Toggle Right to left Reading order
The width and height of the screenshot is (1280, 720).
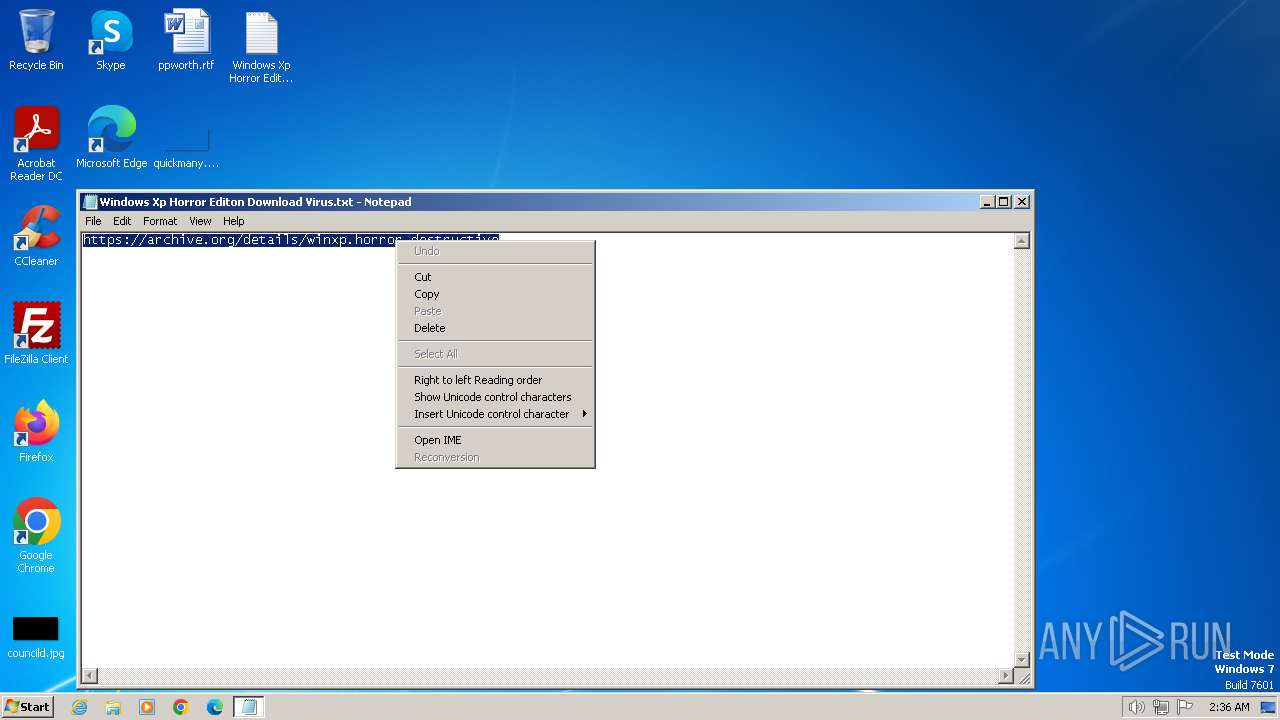(495, 380)
